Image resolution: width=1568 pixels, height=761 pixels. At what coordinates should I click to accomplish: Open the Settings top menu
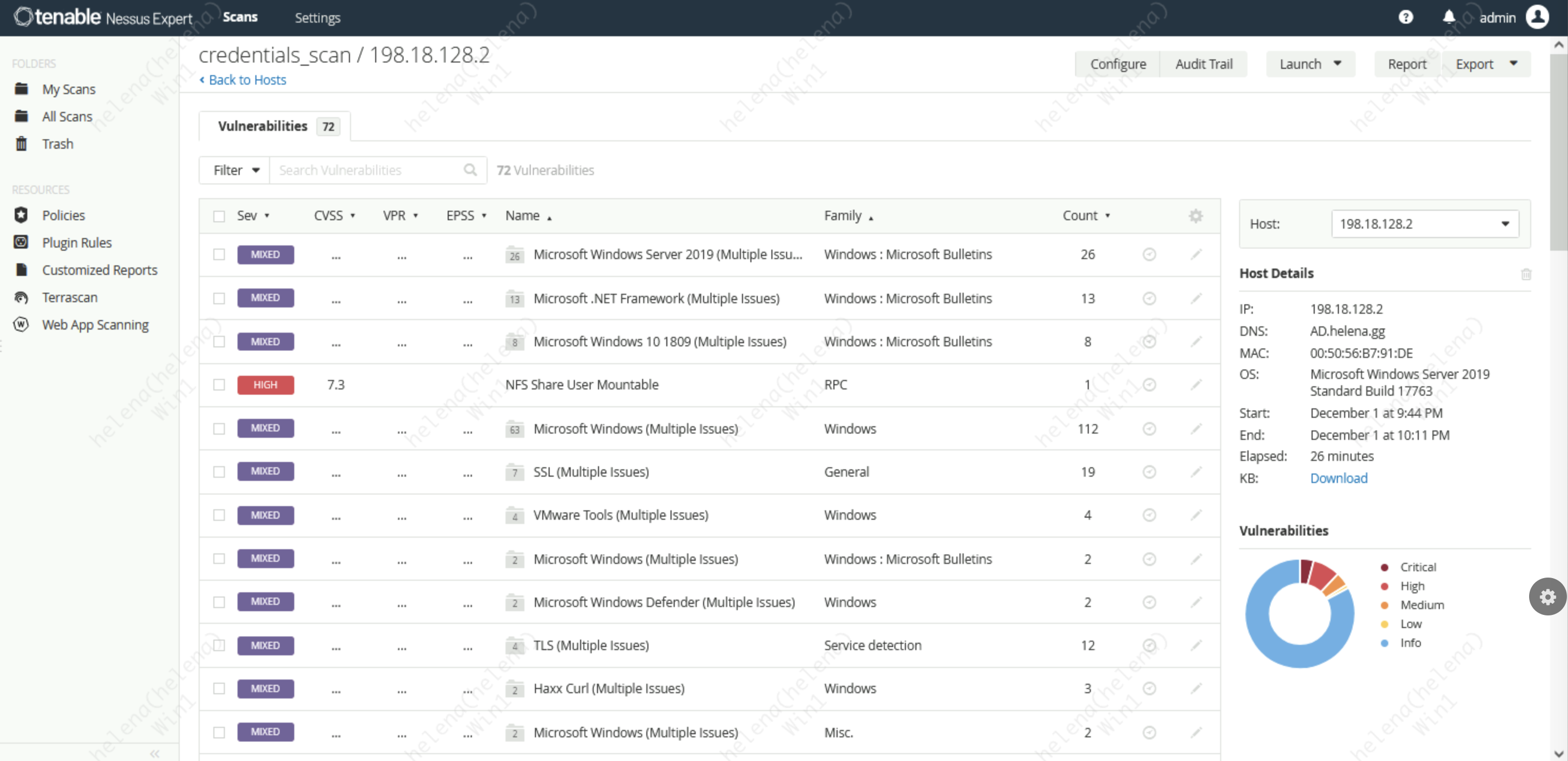[x=317, y=18]
